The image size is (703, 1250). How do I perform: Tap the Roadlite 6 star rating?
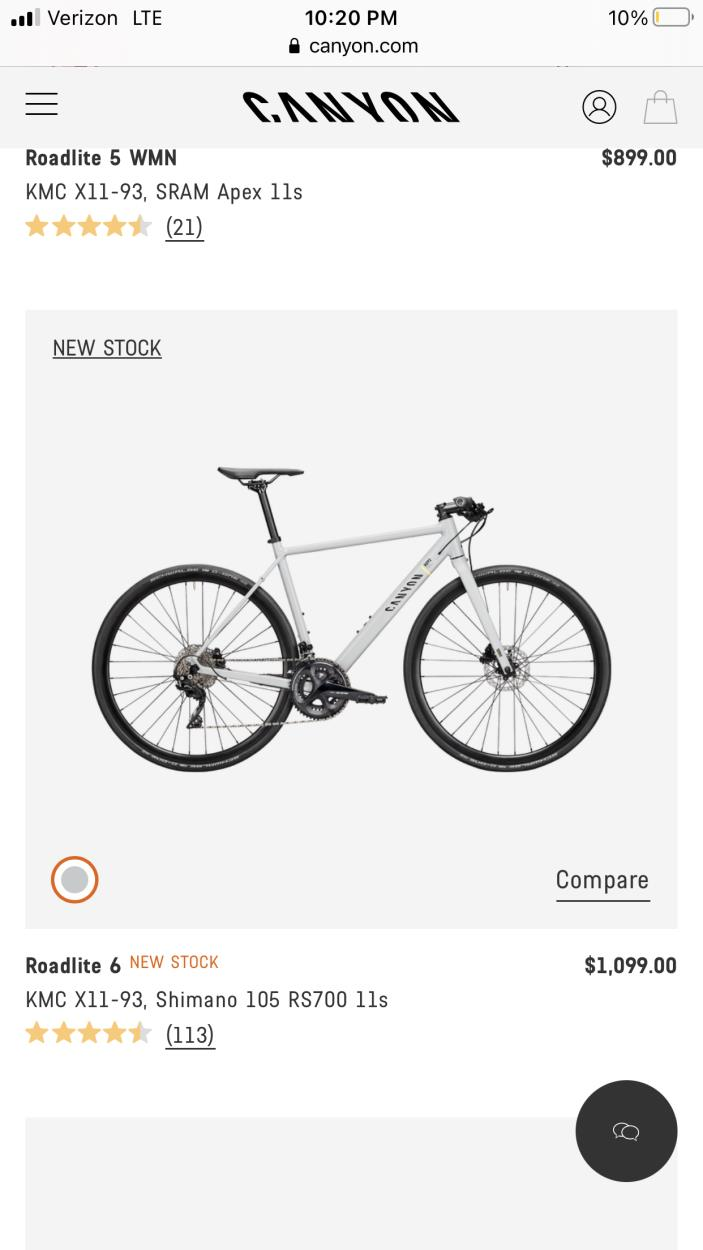click(x=88, y=1033)
